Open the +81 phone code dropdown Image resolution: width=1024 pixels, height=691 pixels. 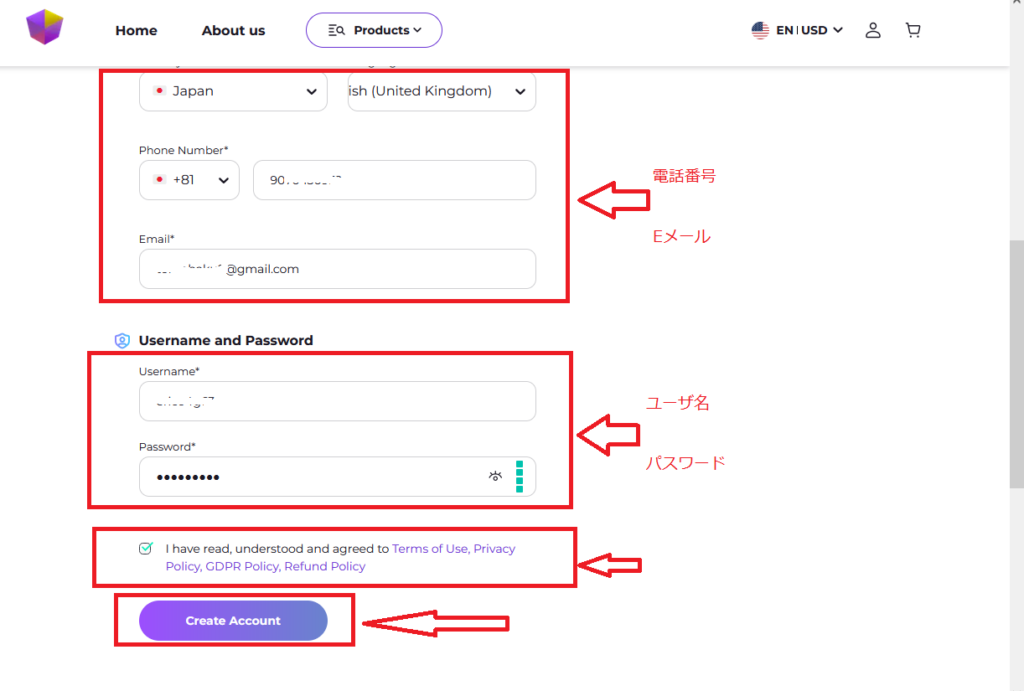[x=222, y=180]
